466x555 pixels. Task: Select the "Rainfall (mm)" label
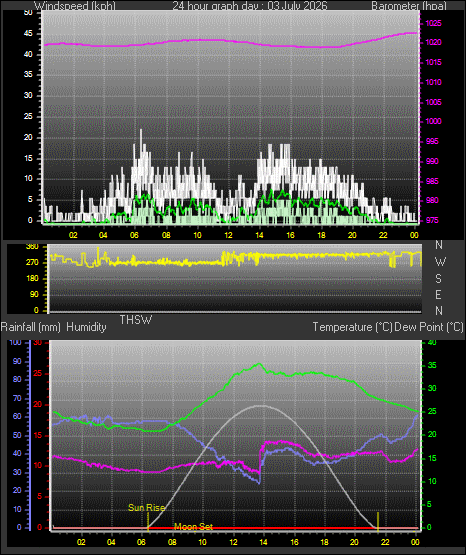coord(30,327)
